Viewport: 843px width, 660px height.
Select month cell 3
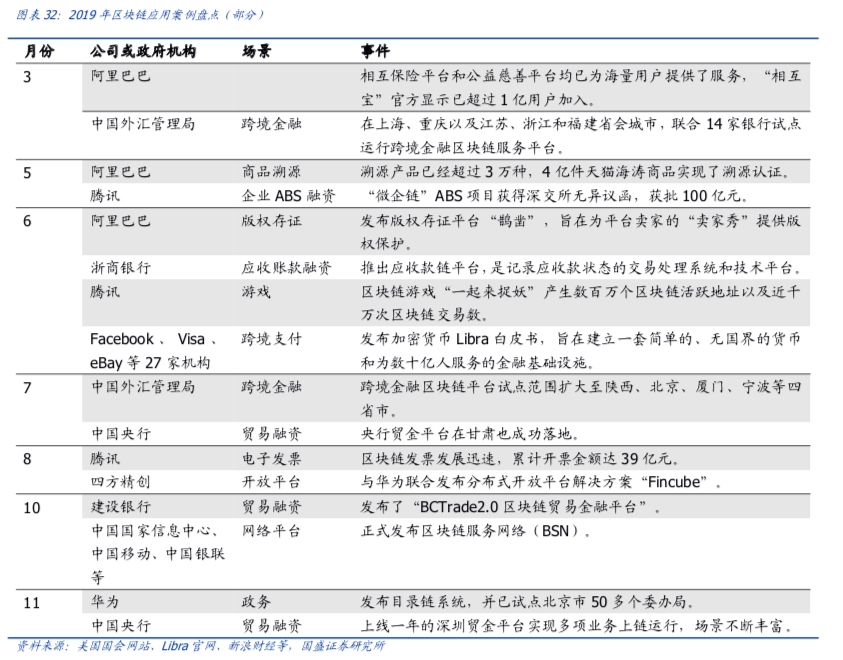coord(27,77)
